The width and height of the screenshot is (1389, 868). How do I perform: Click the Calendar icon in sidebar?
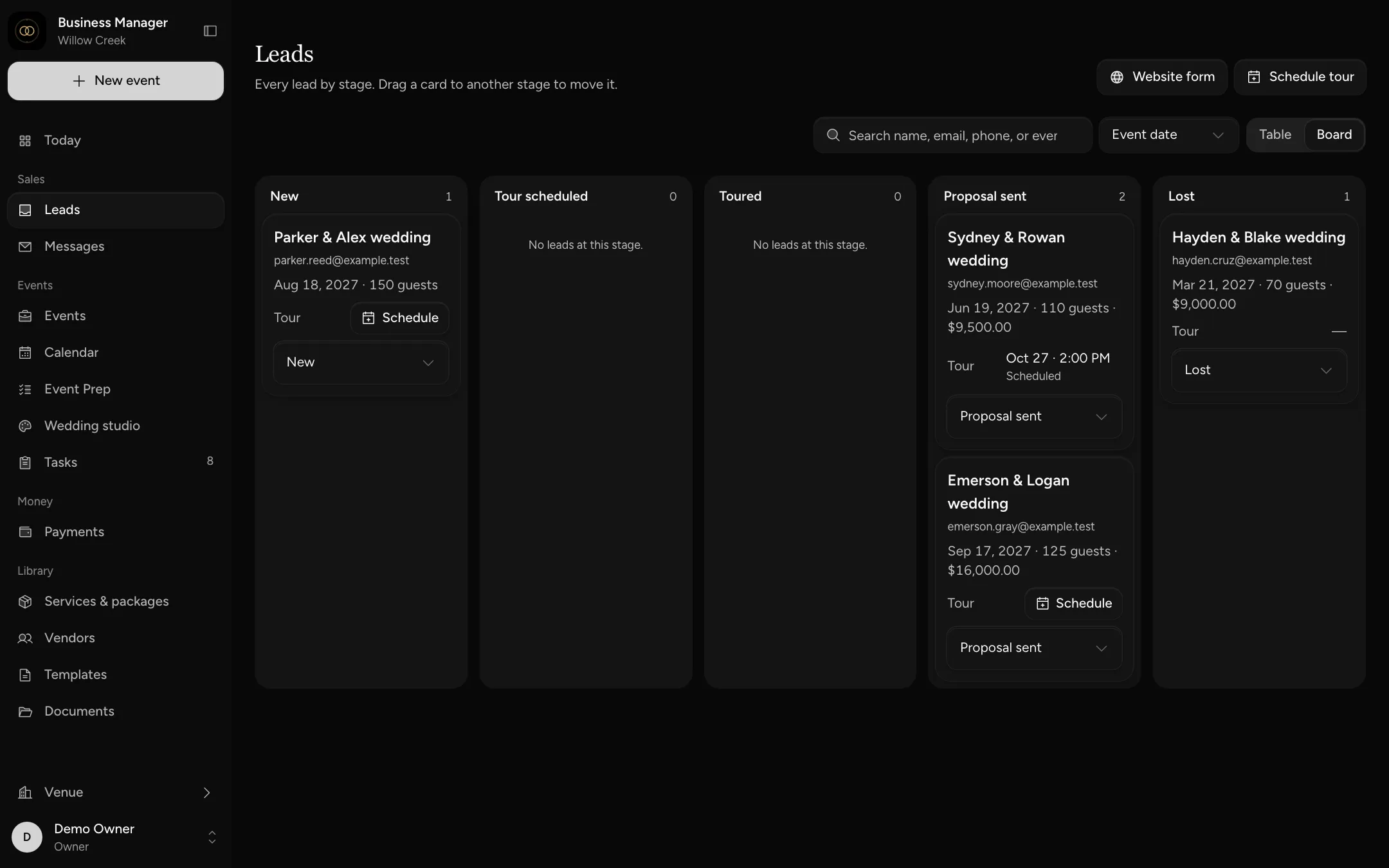25,353
